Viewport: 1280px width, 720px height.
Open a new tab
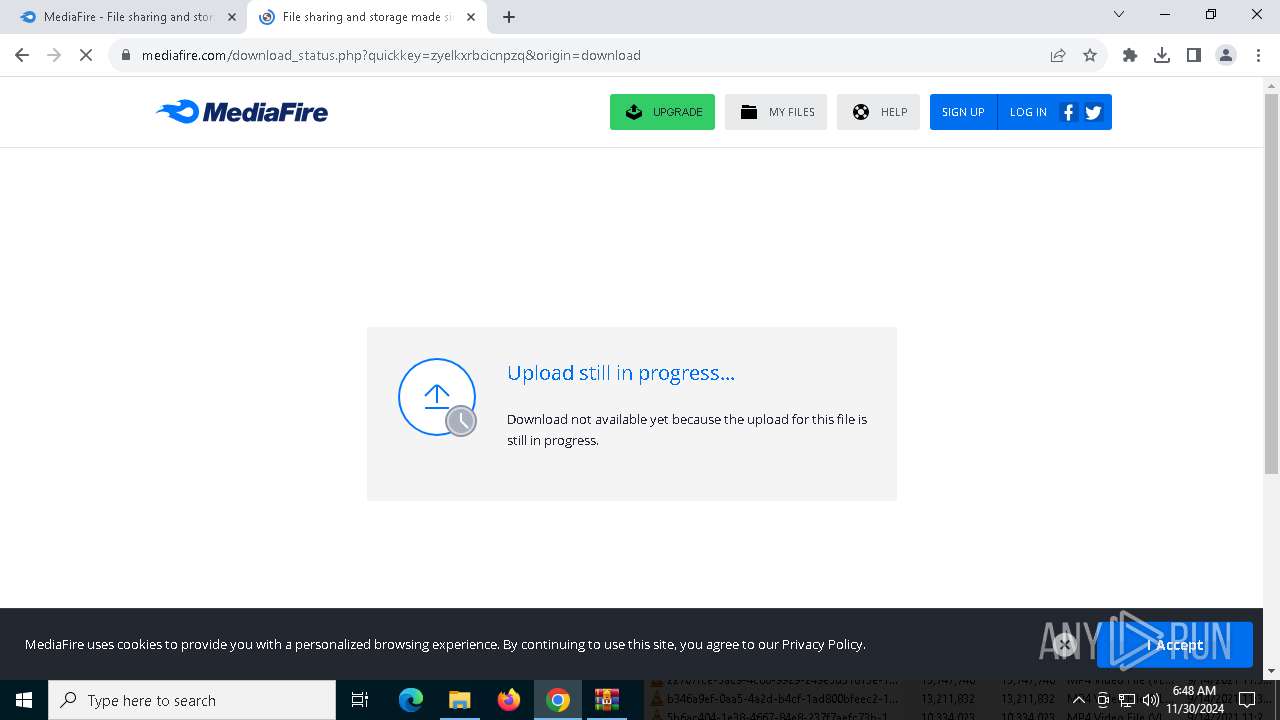coord(509,17)
